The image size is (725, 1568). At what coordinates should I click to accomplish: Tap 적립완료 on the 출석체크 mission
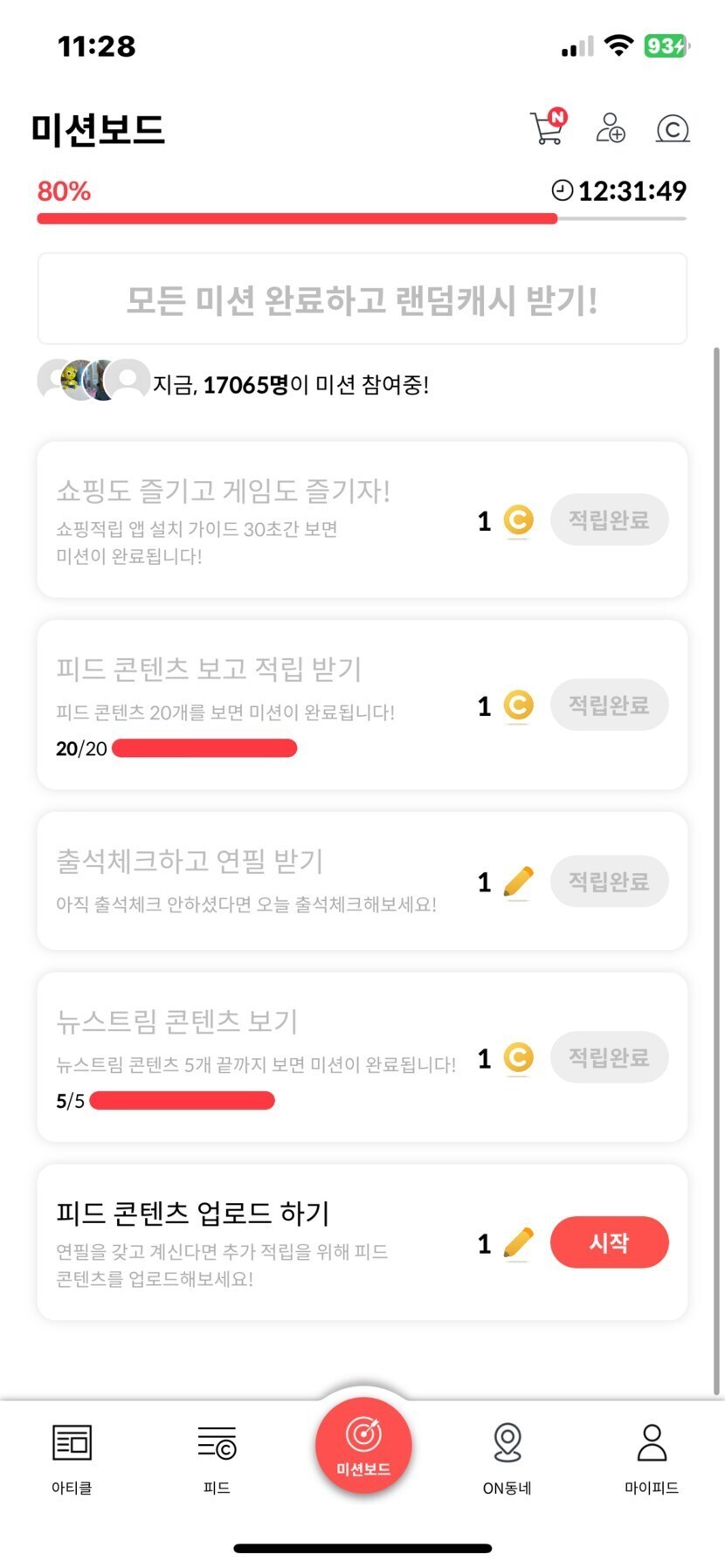point(609,882)
